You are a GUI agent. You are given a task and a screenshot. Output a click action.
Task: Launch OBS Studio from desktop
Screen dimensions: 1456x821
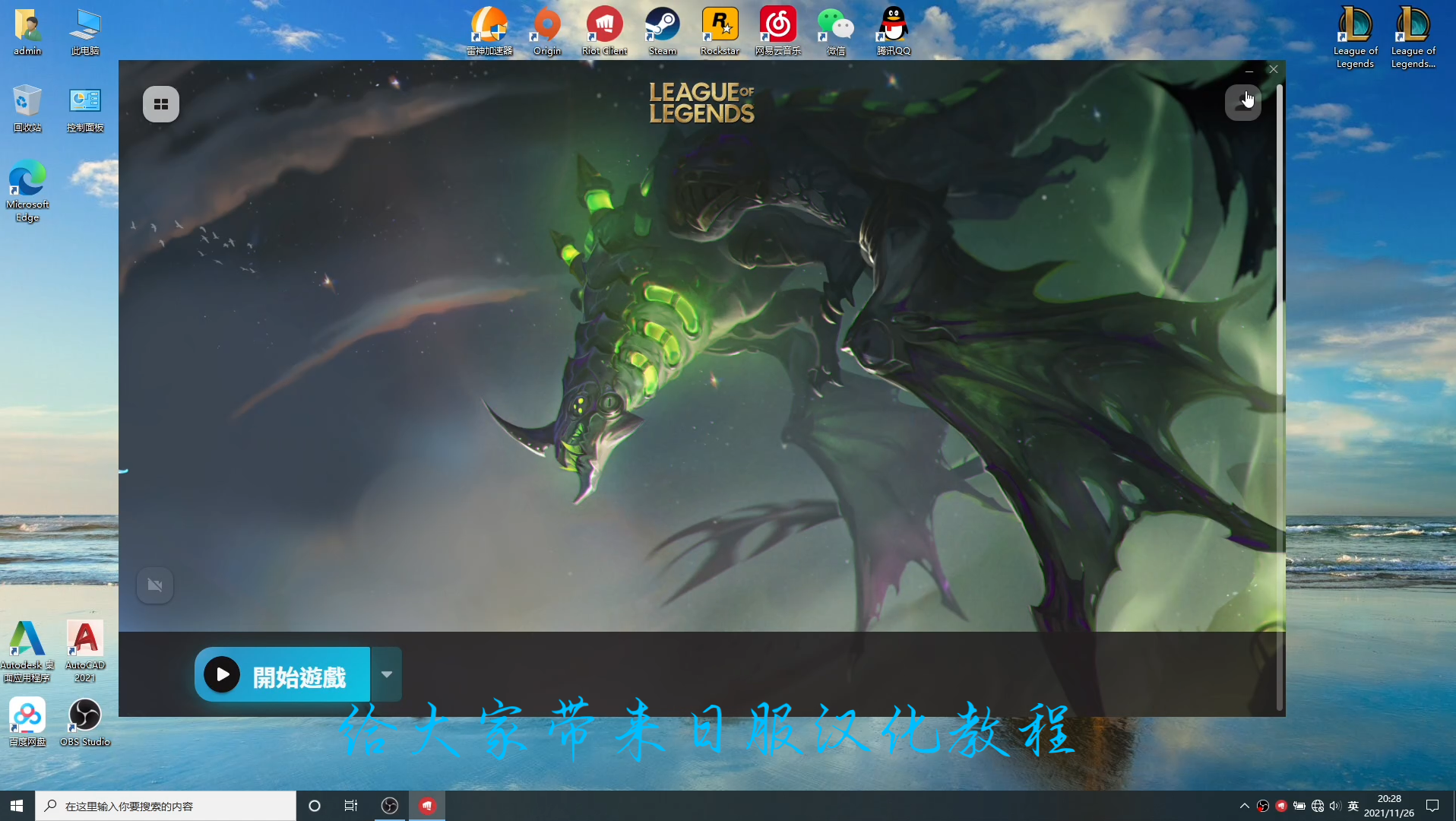click(x=85, y=723)
